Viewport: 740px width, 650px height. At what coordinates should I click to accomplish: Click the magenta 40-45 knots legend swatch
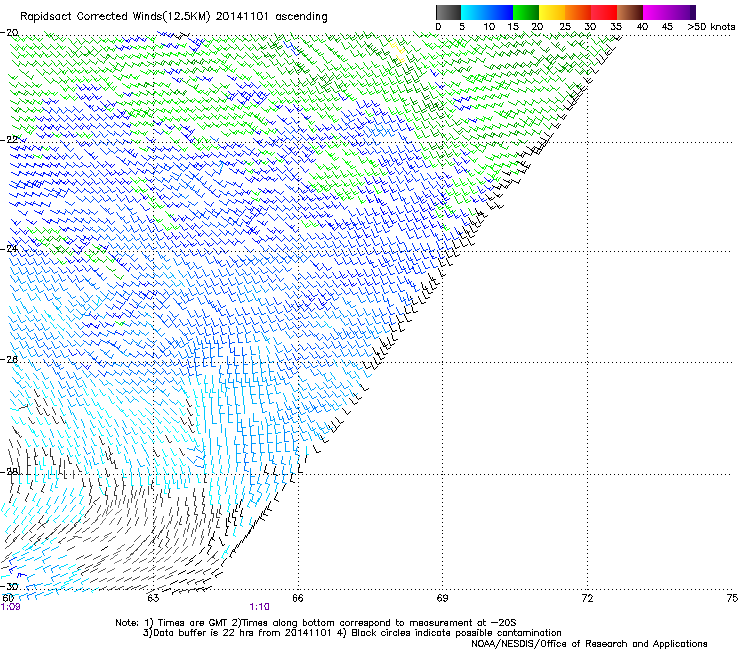coord(656,12)
